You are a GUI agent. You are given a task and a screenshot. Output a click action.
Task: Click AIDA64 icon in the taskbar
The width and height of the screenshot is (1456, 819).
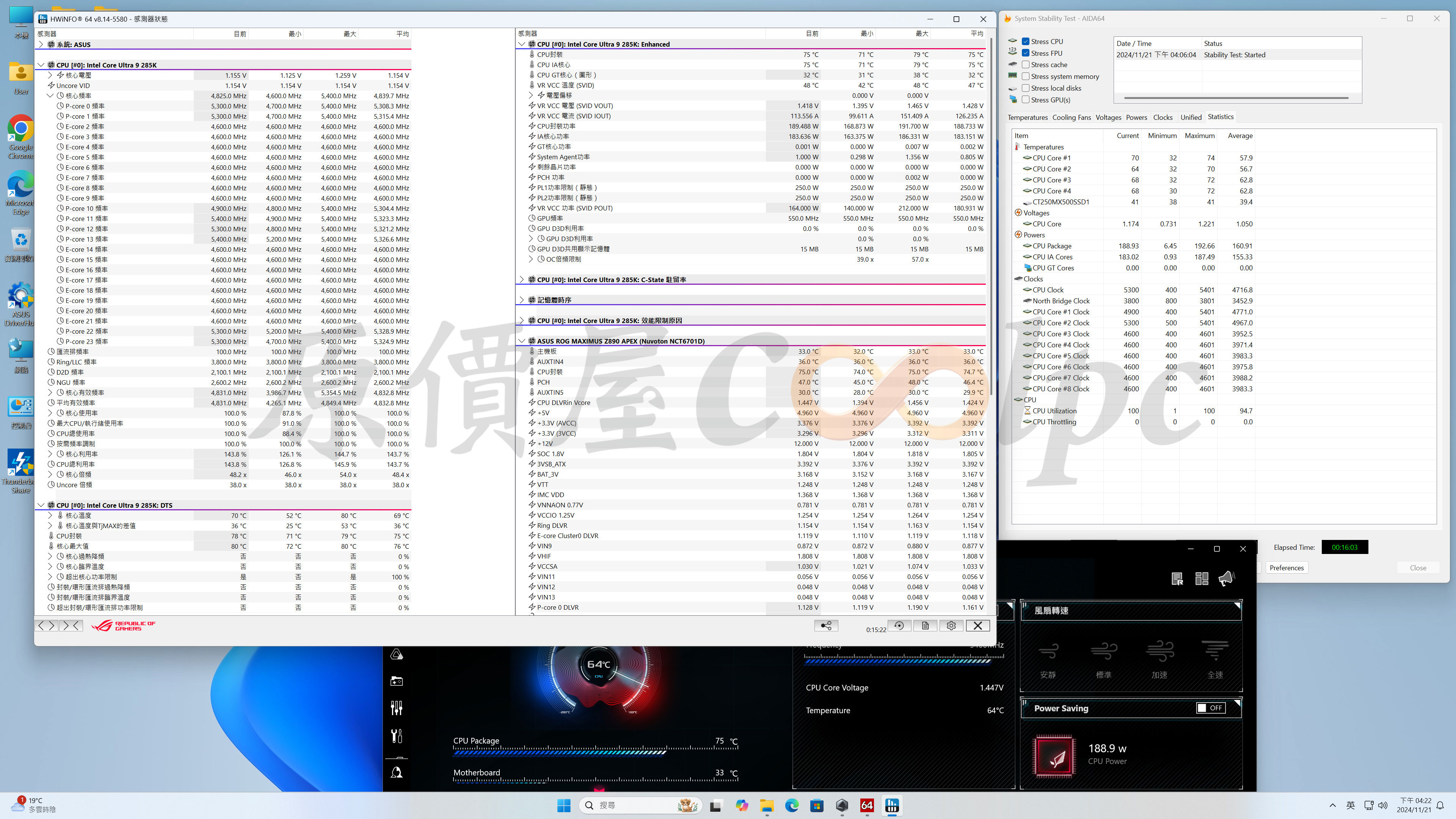pyautogui.click(x=866, y=805)
